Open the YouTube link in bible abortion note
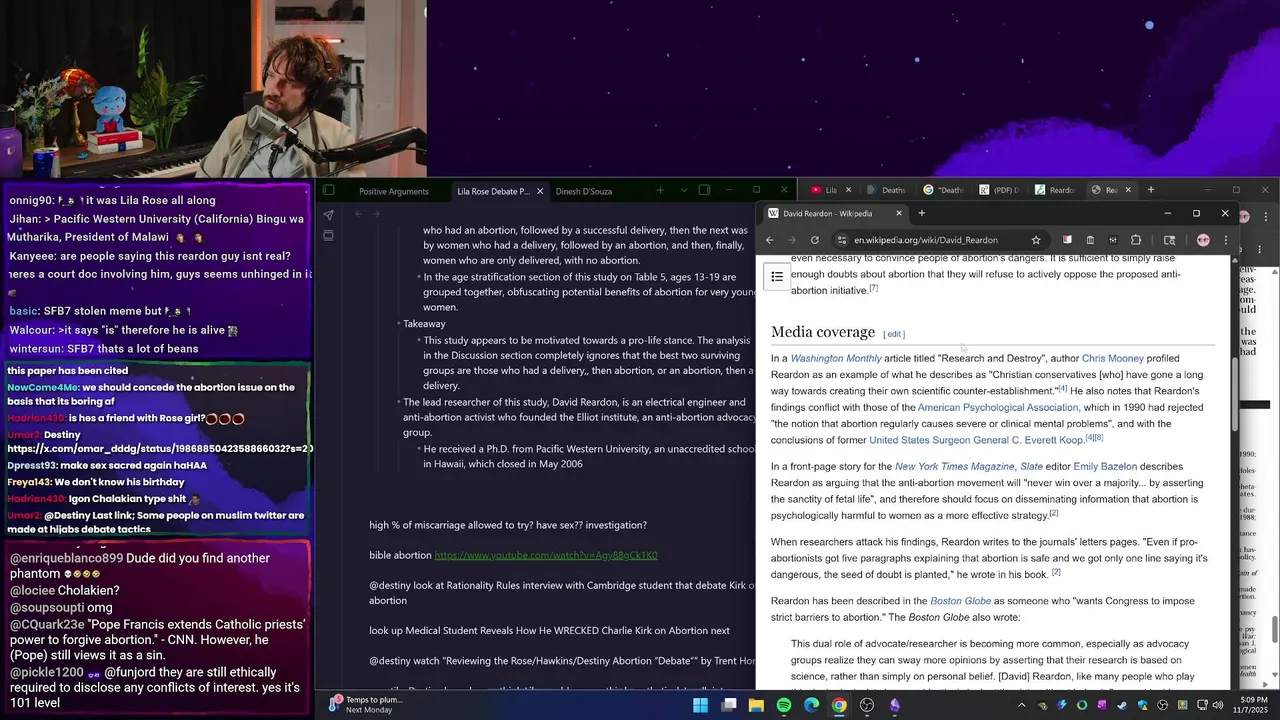 coord(545,555)
